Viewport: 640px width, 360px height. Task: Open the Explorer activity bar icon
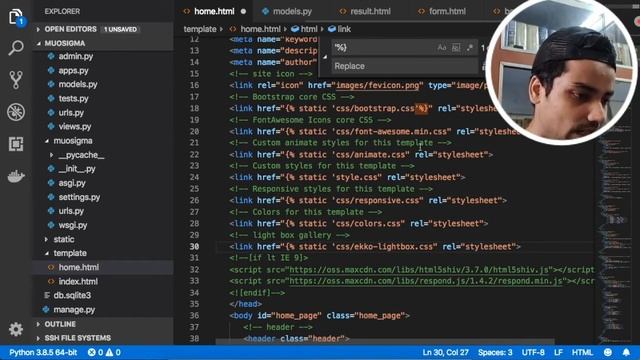[16, 18]
